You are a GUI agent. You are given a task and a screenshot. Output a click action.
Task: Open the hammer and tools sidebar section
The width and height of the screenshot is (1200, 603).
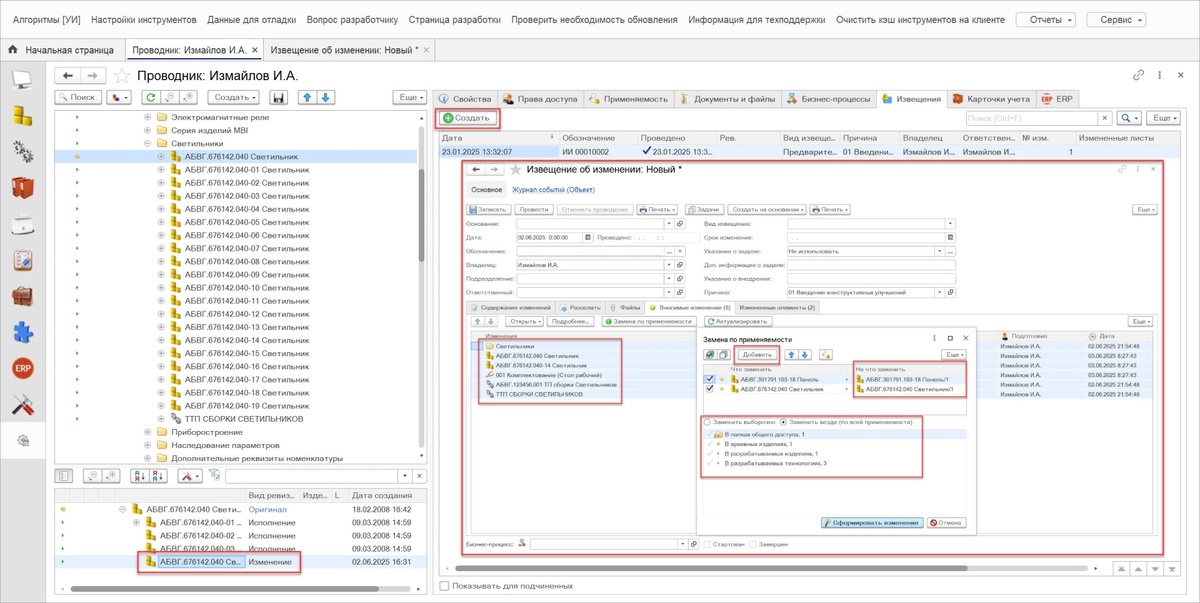pyautogui.click(x=22, y=404)
